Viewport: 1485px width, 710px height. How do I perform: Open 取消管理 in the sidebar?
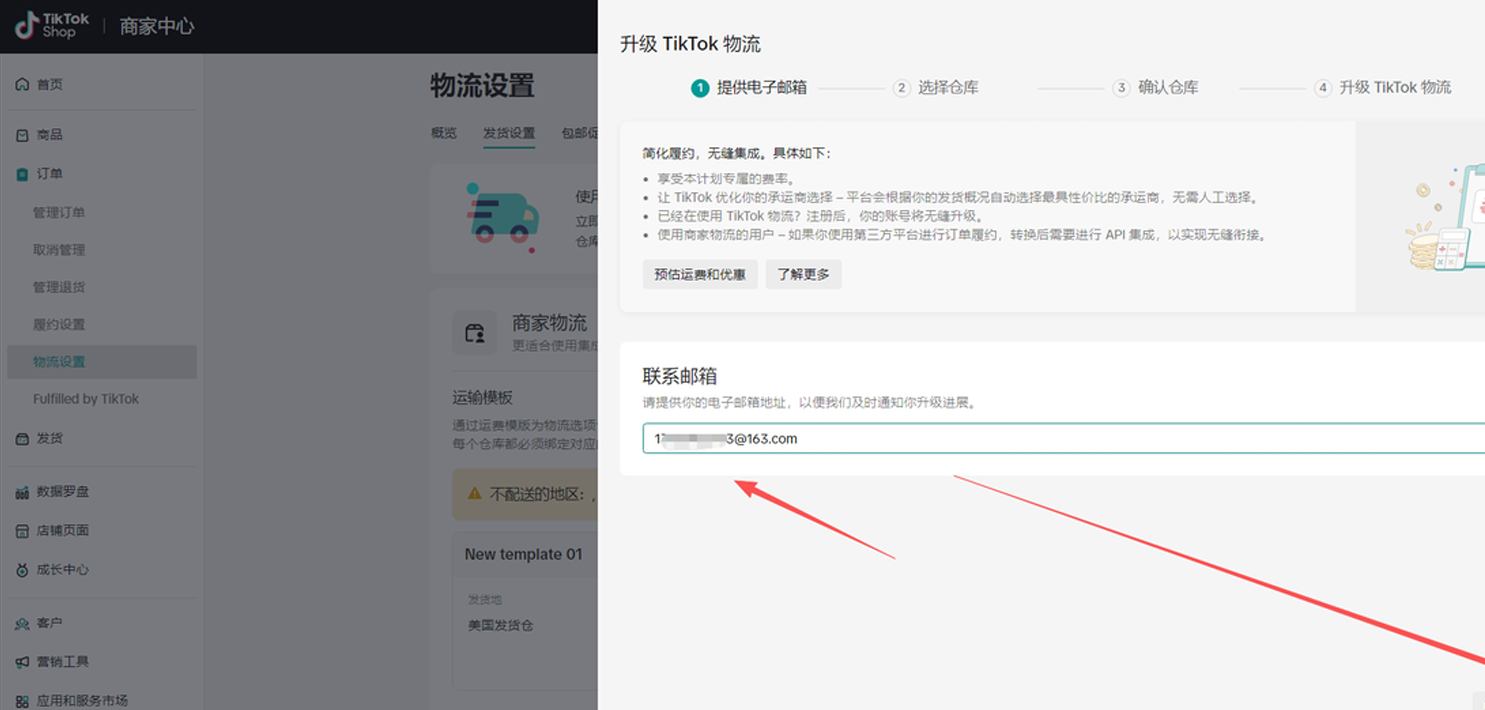pyautogui.click(x=59, y=250)
